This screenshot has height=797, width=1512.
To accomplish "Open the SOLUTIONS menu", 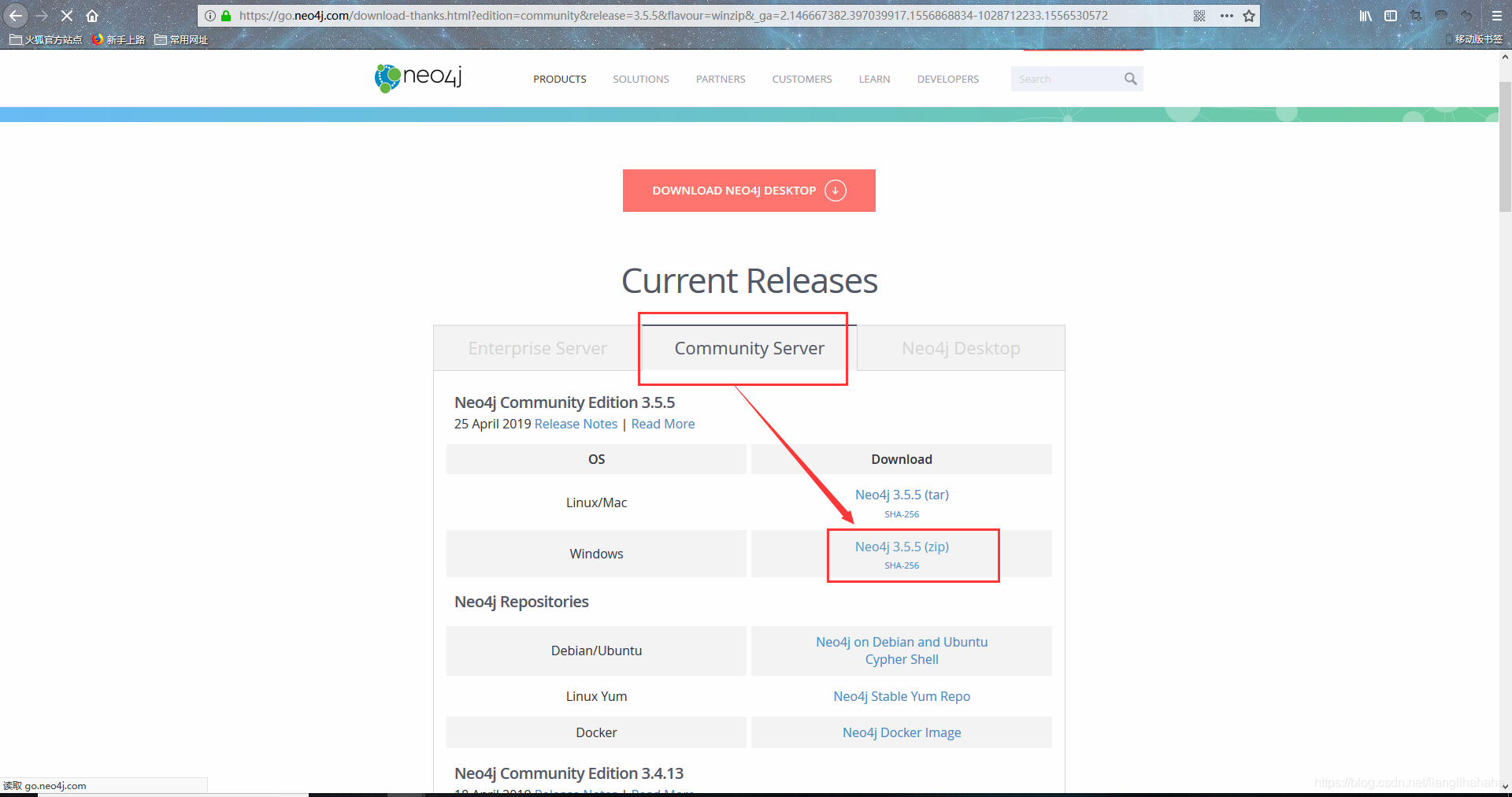I will (x=641, y=79).
